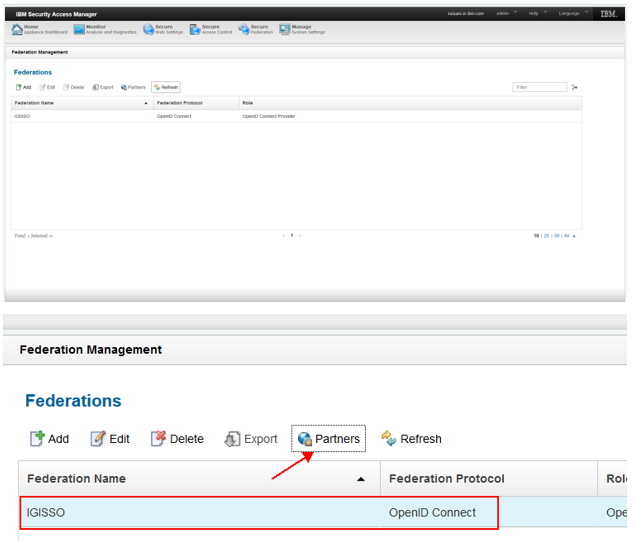Click Federation Protocol header in upper screenshot

pyautogui.click(x=196, y=103)
